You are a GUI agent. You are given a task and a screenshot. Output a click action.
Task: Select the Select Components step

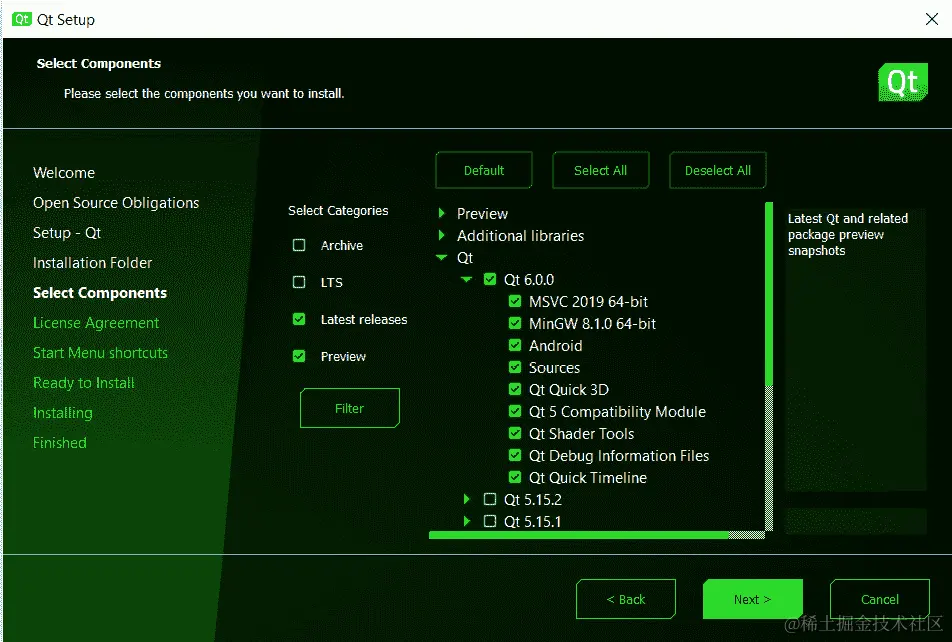(100, 293)
